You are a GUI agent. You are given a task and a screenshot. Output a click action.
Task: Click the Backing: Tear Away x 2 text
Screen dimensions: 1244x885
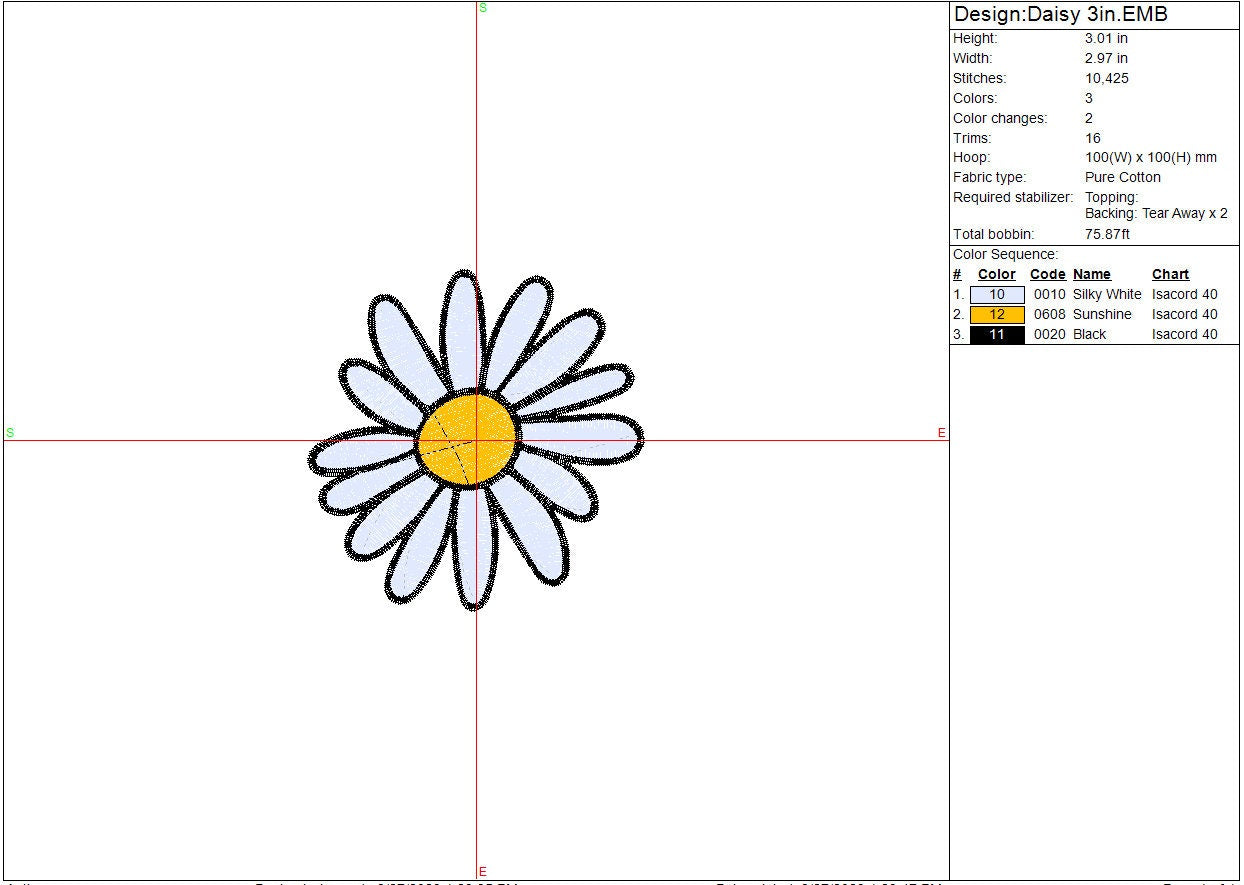pyautogui.click(x=1156, y=214)
